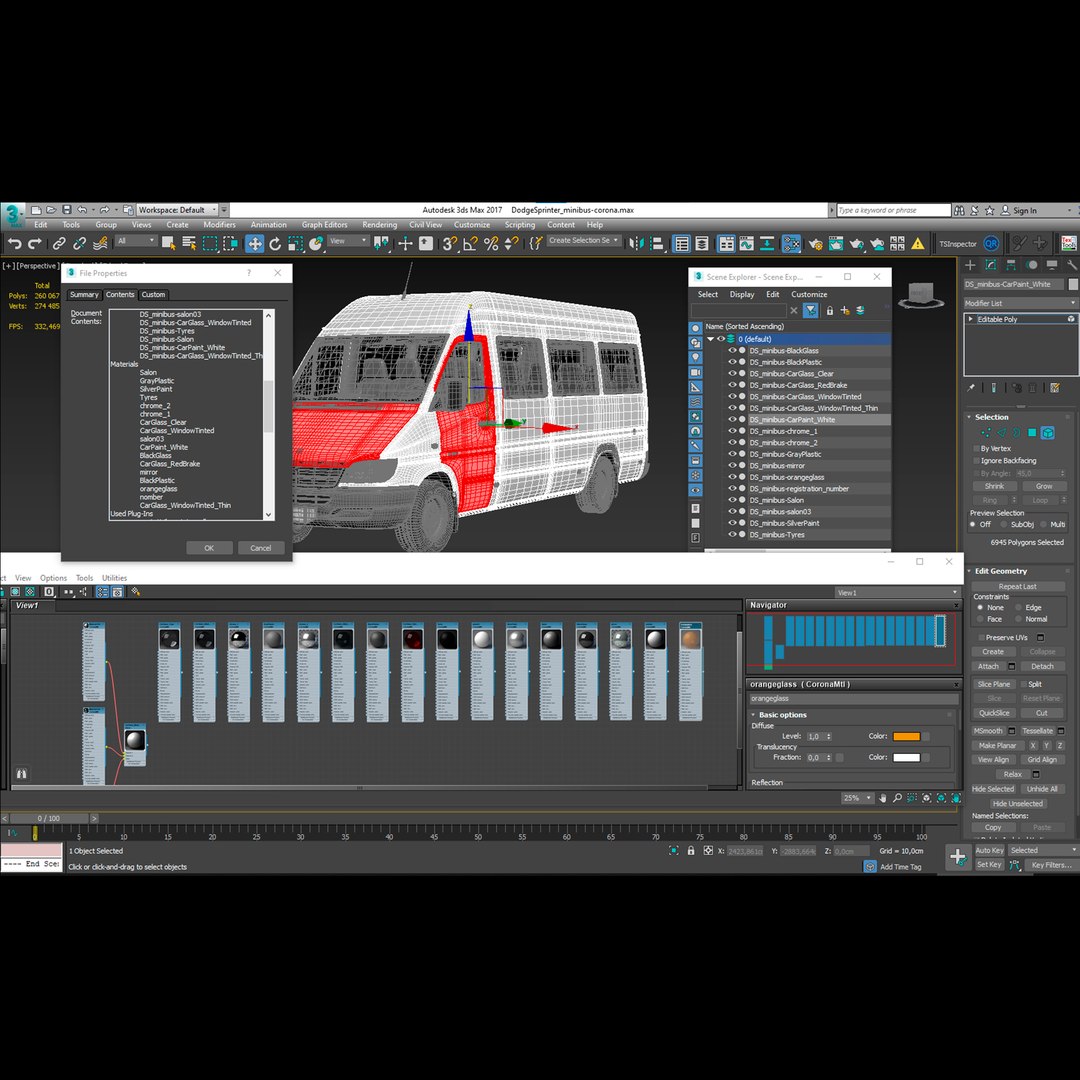Screen dimensions: 1080x1080
Task: Toggle selection lock icon in status bar
Action: tap(691, 851)
